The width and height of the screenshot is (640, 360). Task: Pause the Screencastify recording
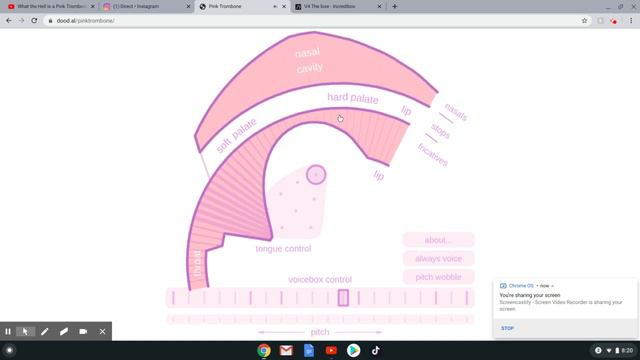click(8, 331)
